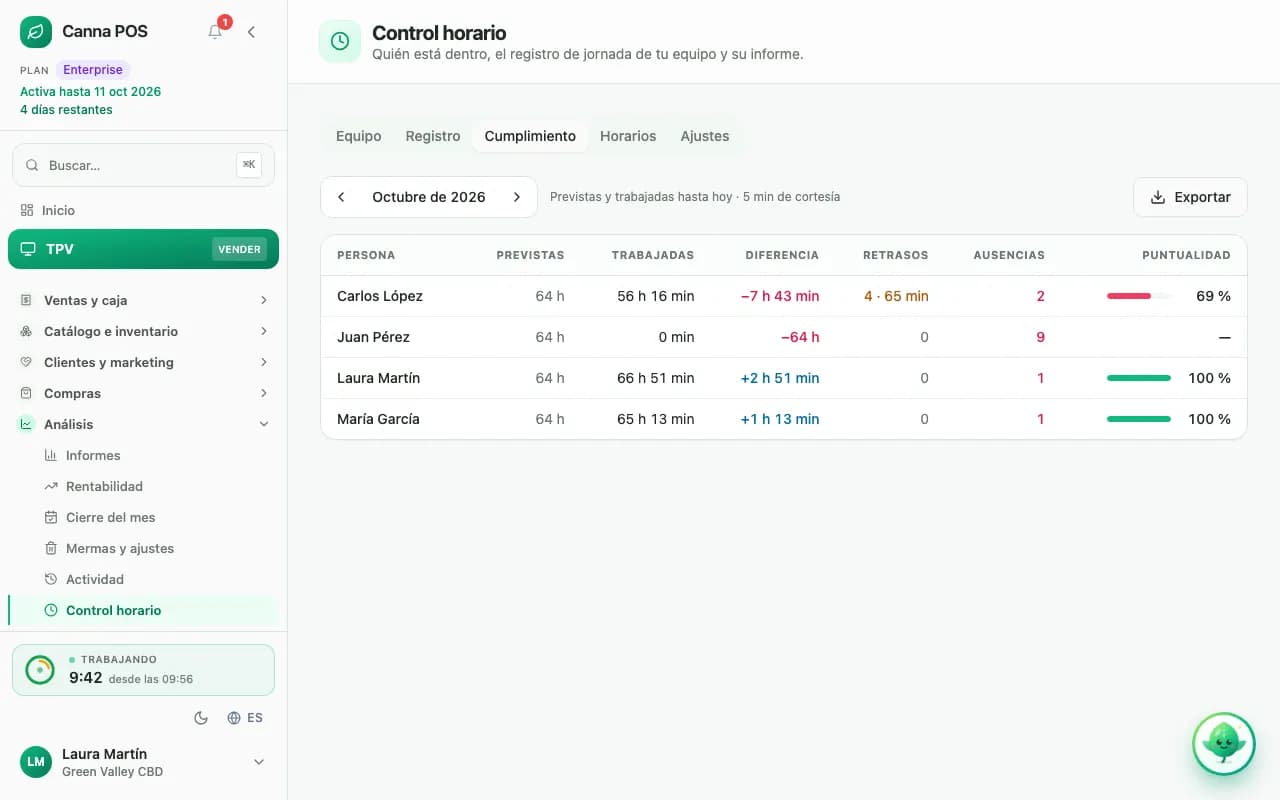Expand Clientes y marketing
The height and width of the screenshot is (800, 1280).
(x=143, y=362)
